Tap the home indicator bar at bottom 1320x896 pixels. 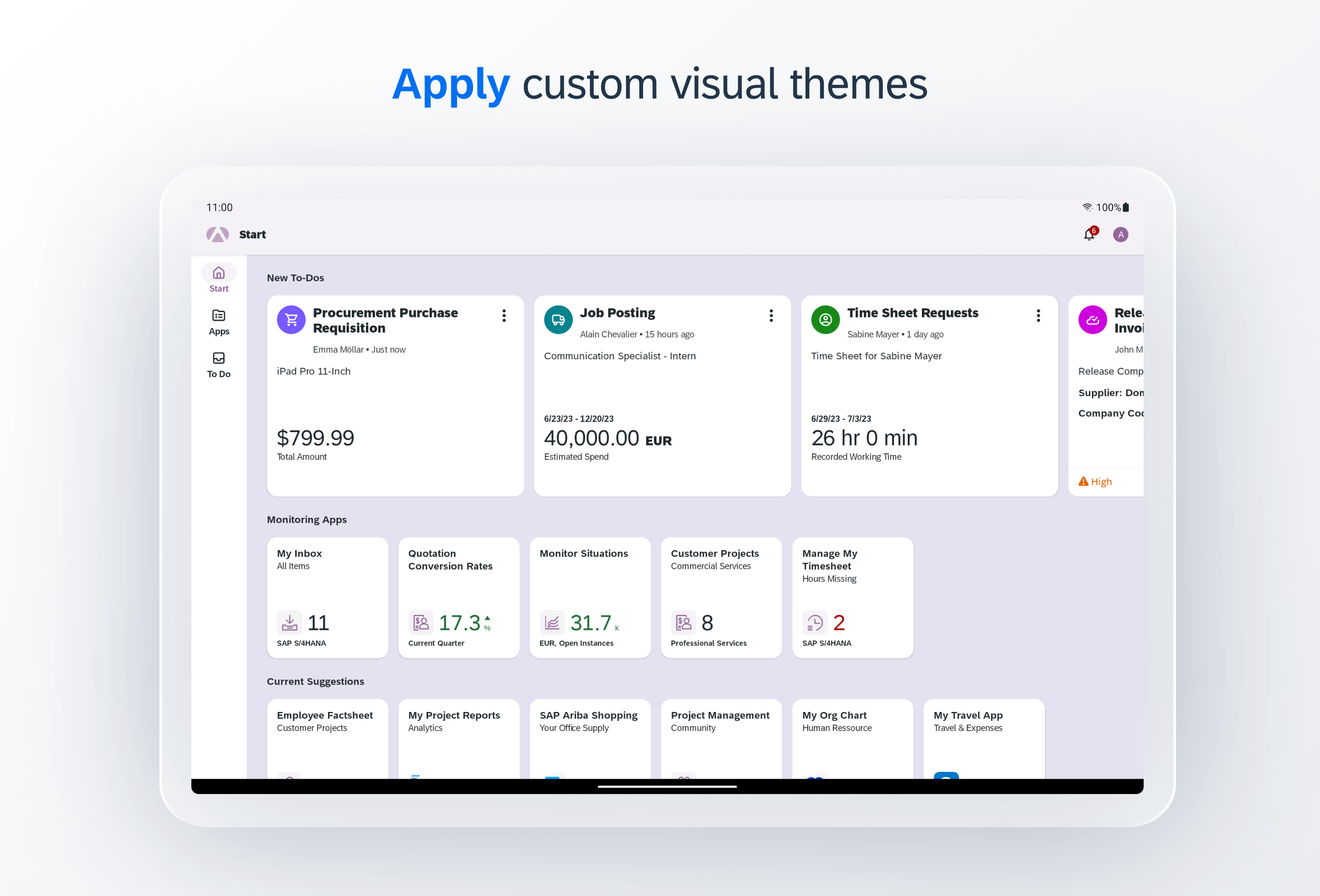pos(667,786)
